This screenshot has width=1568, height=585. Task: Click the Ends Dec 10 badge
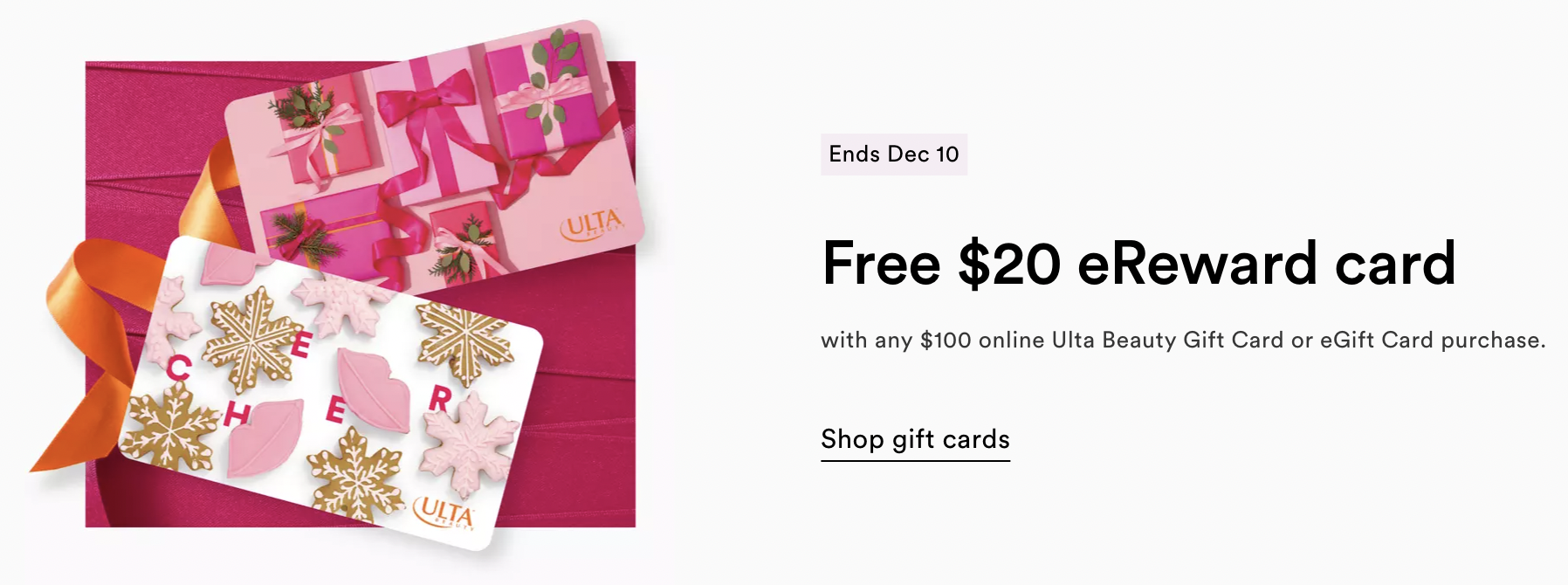pos(894,155)
